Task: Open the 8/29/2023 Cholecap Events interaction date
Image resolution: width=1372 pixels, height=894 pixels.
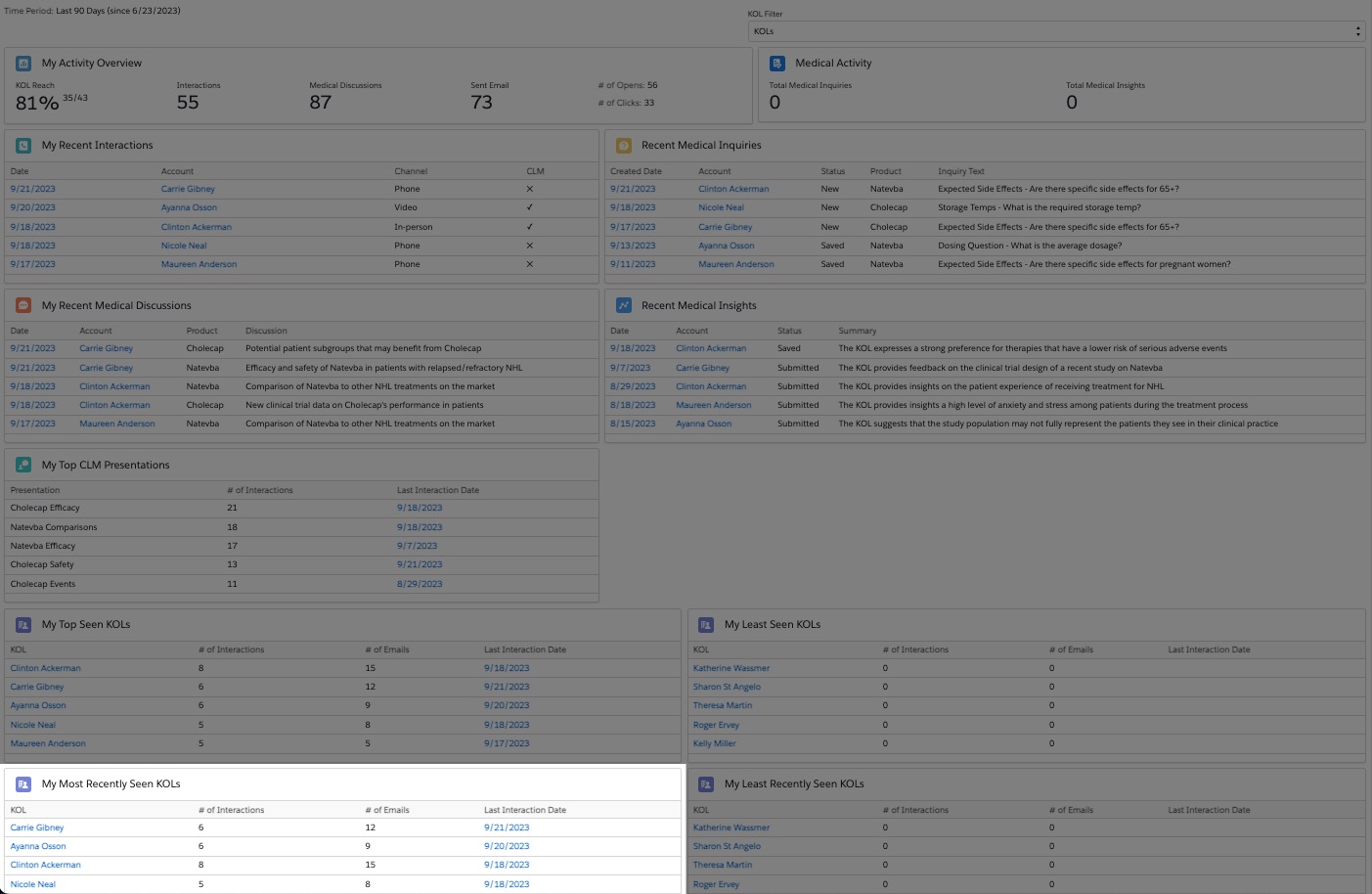Action: [x=420, y=584]
